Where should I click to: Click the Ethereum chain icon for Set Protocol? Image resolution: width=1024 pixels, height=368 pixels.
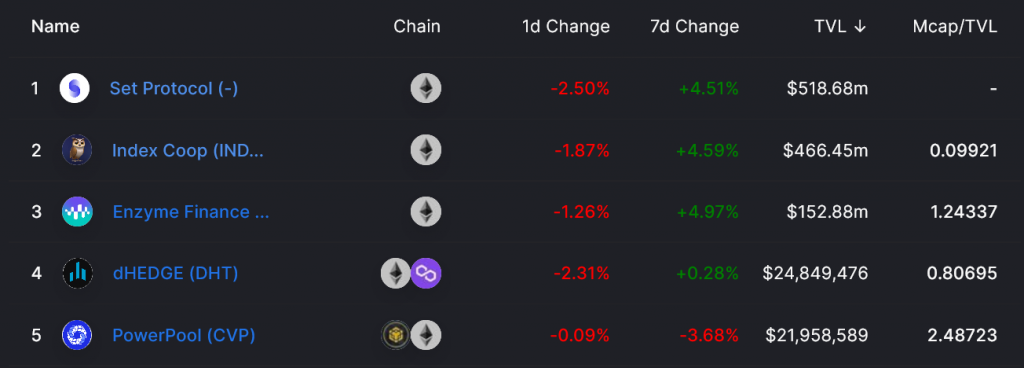[426, 88]
